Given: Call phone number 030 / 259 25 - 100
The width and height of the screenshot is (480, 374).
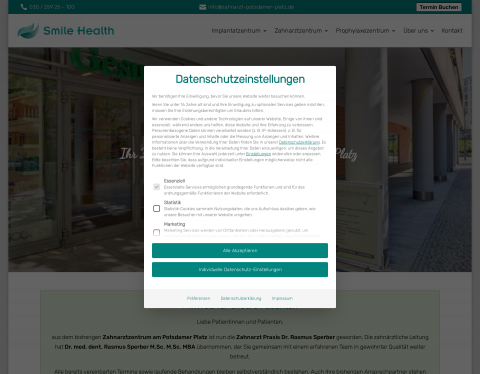Looking at the screenshot, I should pyautogui.click(x=52, y=7).
